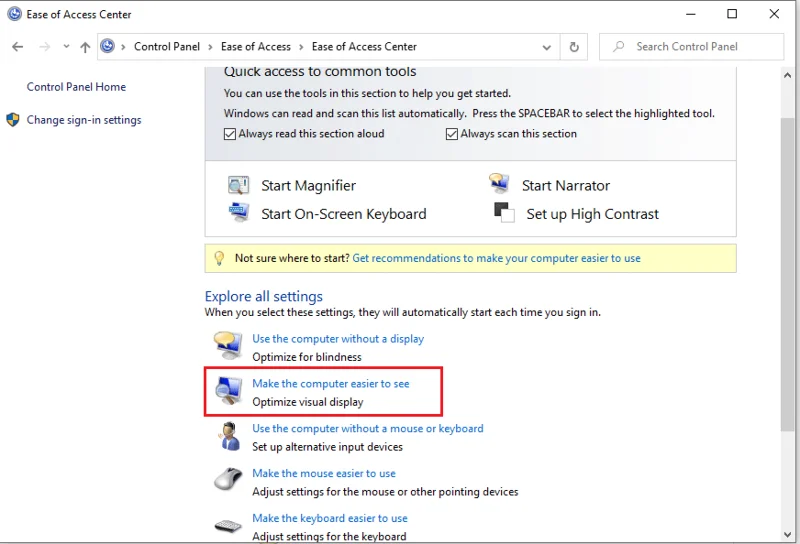
Task: Click the forward navigation arrow
Action: point(45,46)
